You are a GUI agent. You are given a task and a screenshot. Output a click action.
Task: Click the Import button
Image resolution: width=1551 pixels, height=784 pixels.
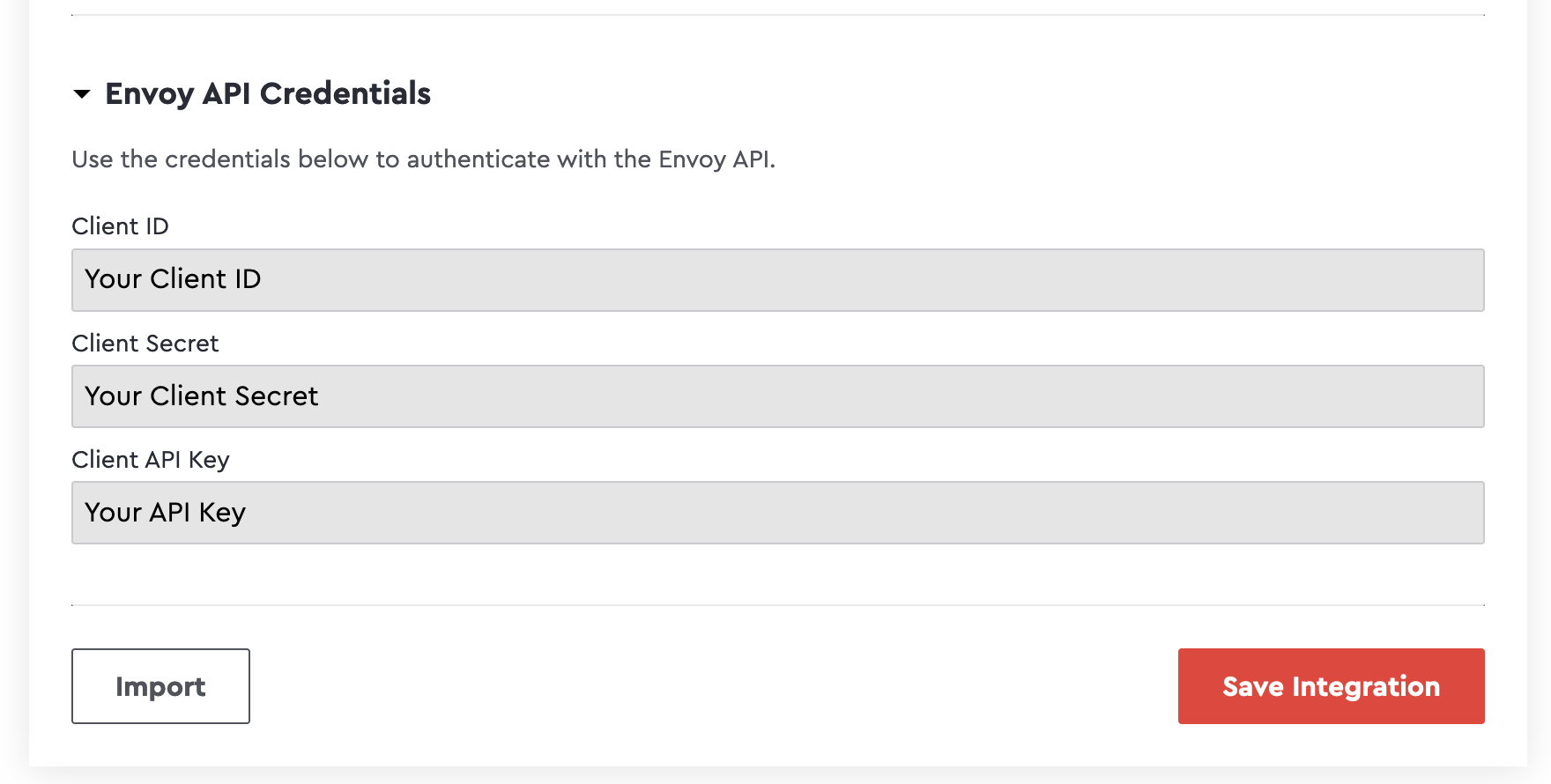[160, 686]
